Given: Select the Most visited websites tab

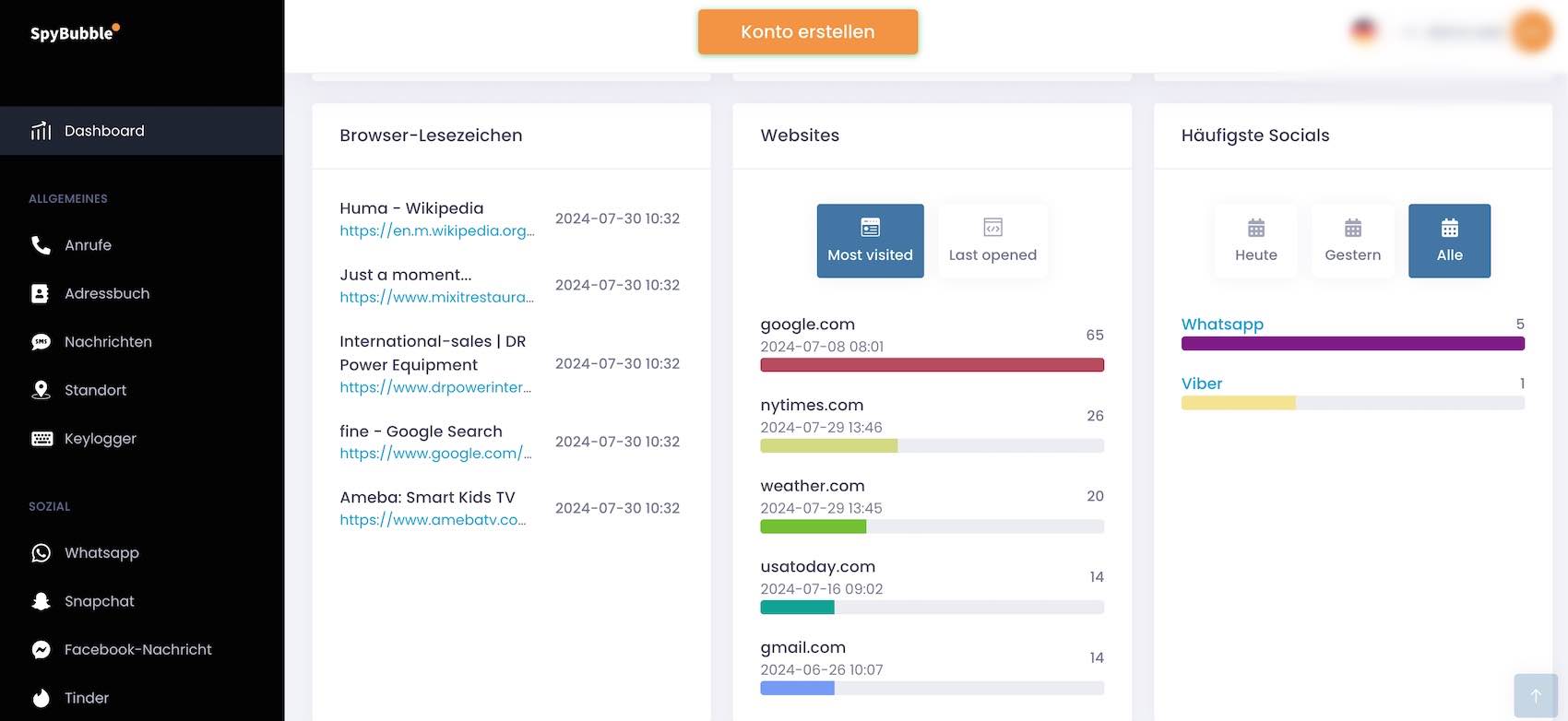Looking at the screenshot, I should point(870,241).
